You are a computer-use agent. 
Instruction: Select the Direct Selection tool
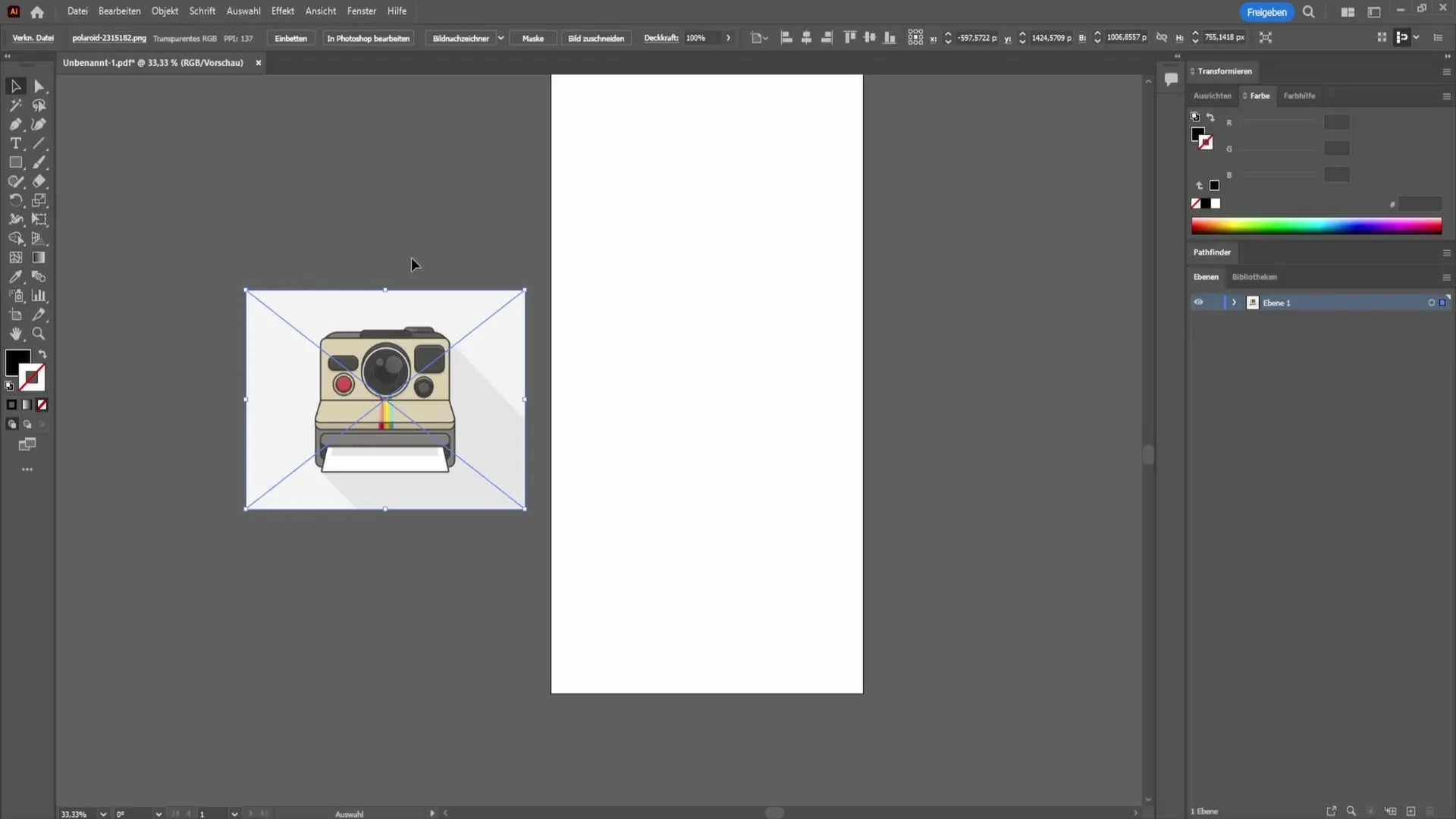[39, 86]
